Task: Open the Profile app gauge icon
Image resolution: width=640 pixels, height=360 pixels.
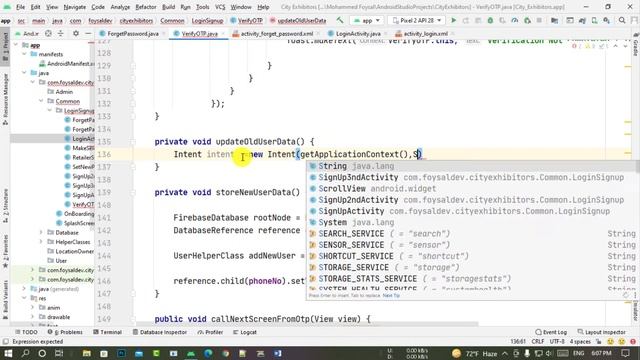Action: [515, 20]
